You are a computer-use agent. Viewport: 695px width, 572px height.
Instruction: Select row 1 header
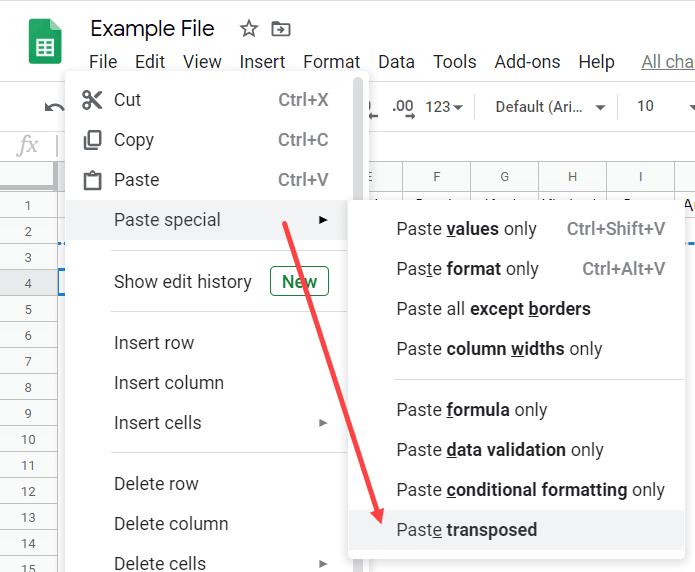(x=28, y=205)
